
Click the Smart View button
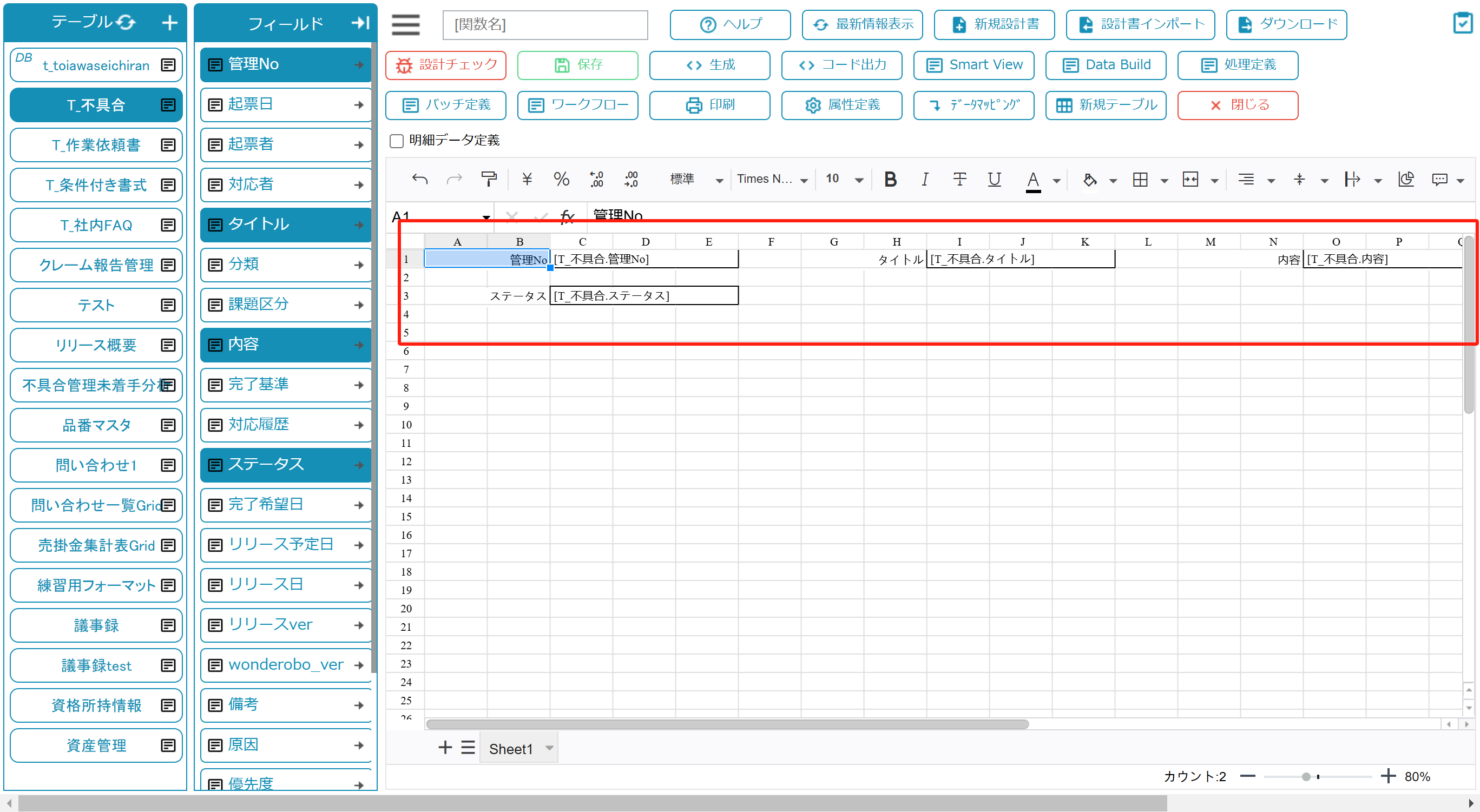click(x=974, y=65)
